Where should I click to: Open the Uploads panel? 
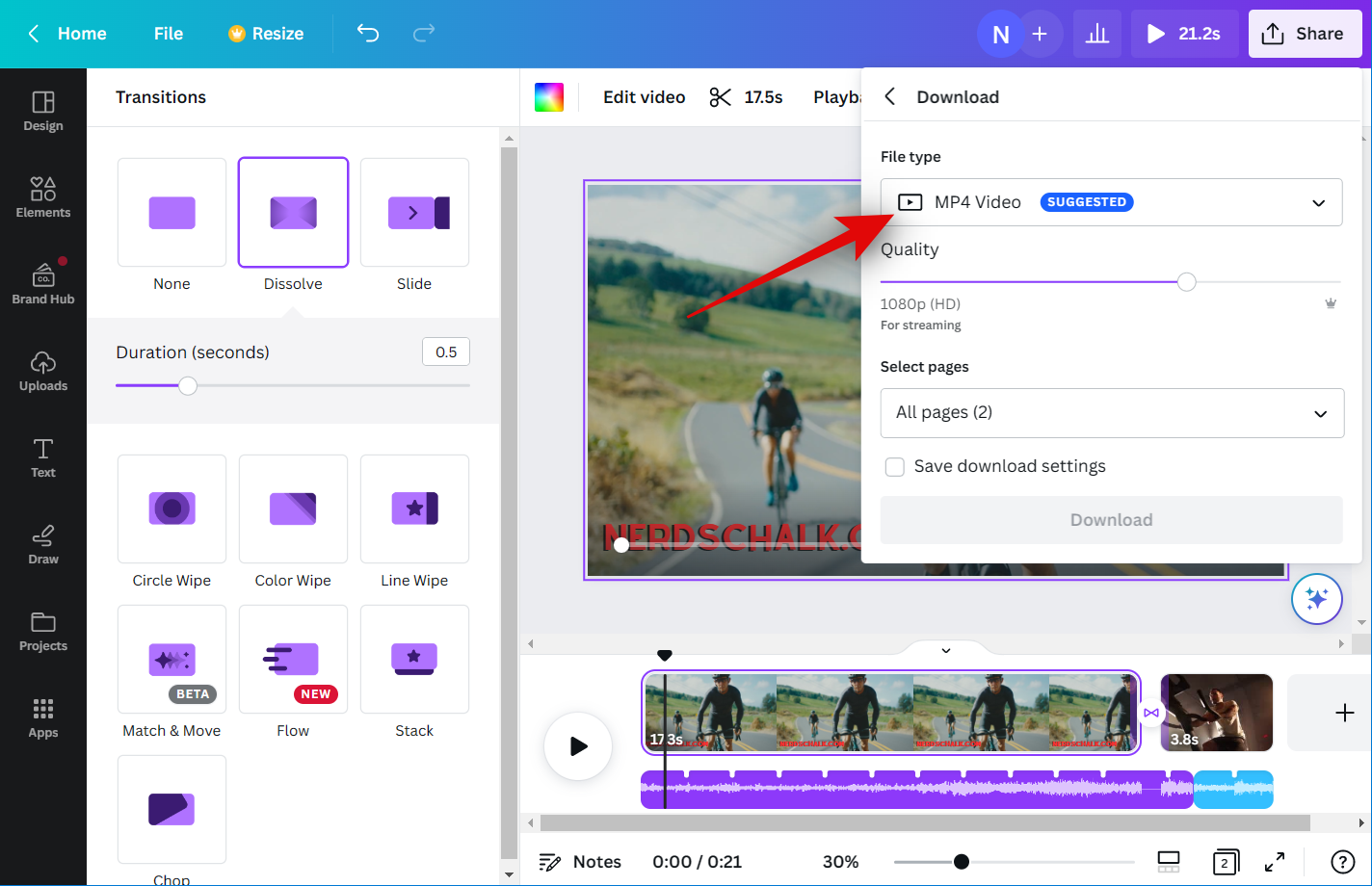42,371
